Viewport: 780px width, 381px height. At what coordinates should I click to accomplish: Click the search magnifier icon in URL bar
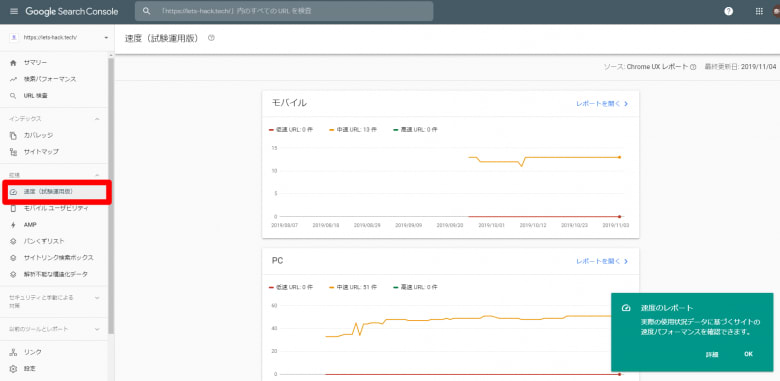tap(146, 11)
